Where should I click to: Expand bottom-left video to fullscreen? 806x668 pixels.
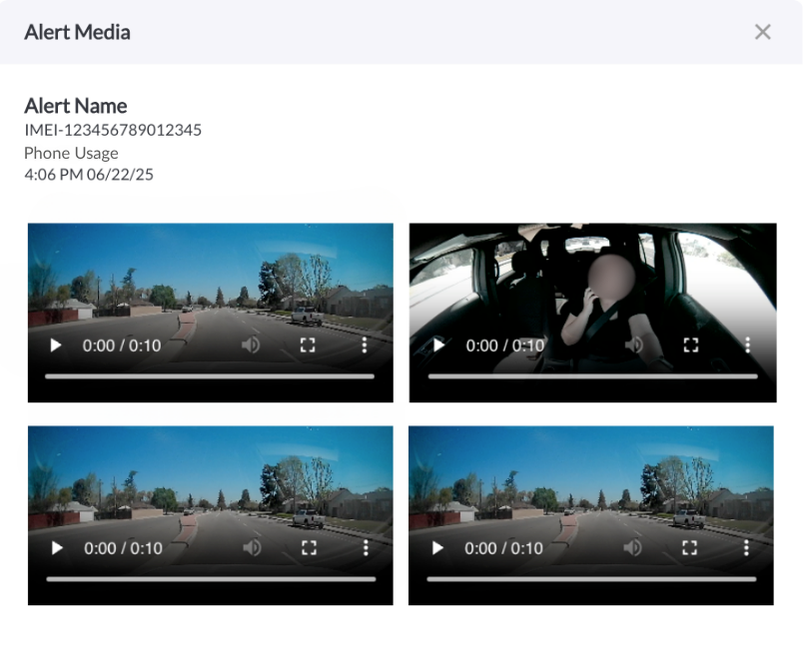[x=309, y=548]
